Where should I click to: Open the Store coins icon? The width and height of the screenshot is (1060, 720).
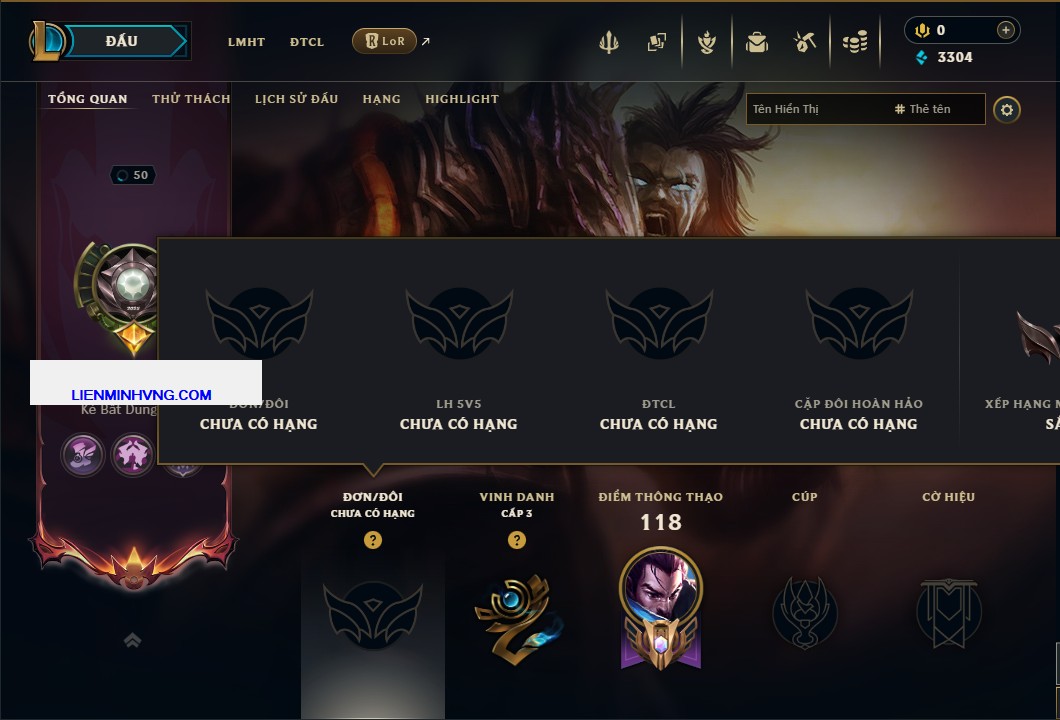tap(855, 42)
